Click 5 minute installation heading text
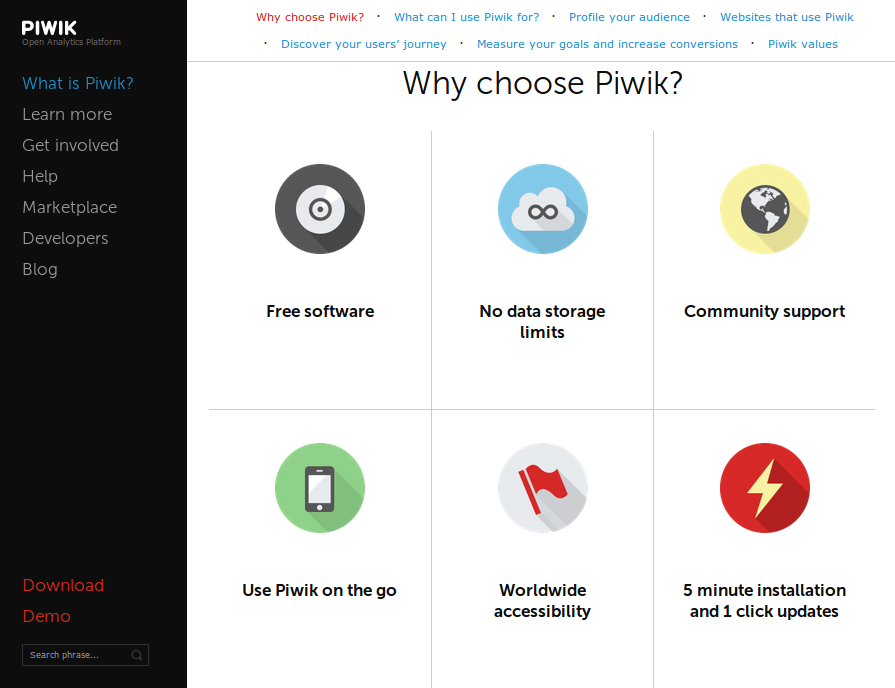This screenshot has width=895, height=688. 764,601
